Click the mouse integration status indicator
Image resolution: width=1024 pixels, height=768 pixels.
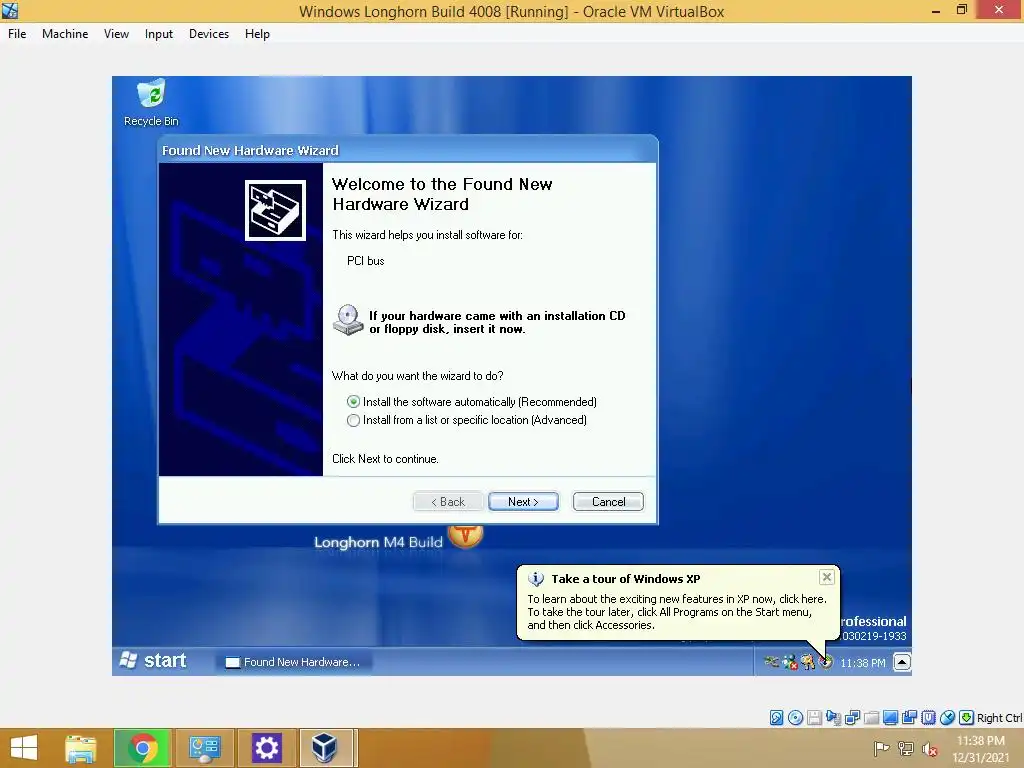(948, 718)
